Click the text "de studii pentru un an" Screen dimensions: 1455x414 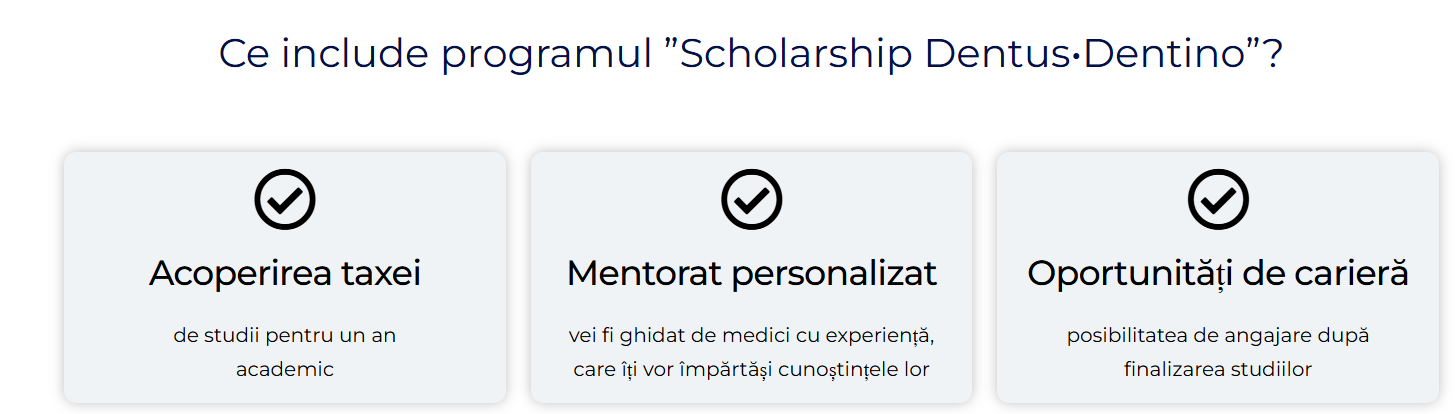coord(285,335)
